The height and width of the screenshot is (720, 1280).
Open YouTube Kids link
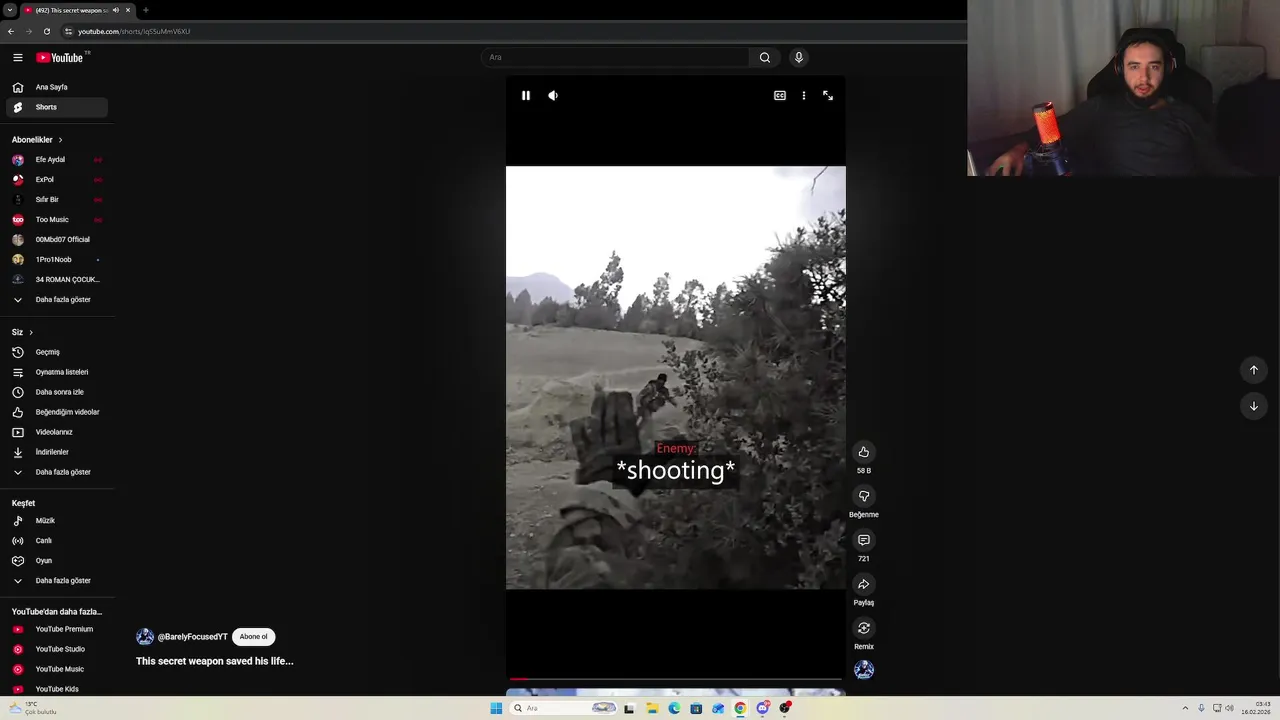pos(57,689)
